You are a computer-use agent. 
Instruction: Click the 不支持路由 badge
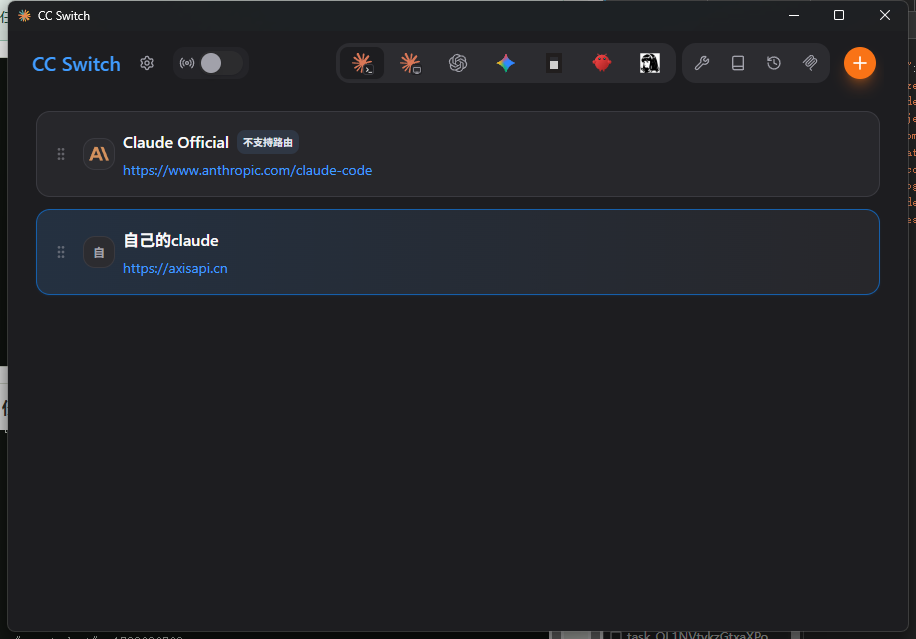[x=268, y=143]
